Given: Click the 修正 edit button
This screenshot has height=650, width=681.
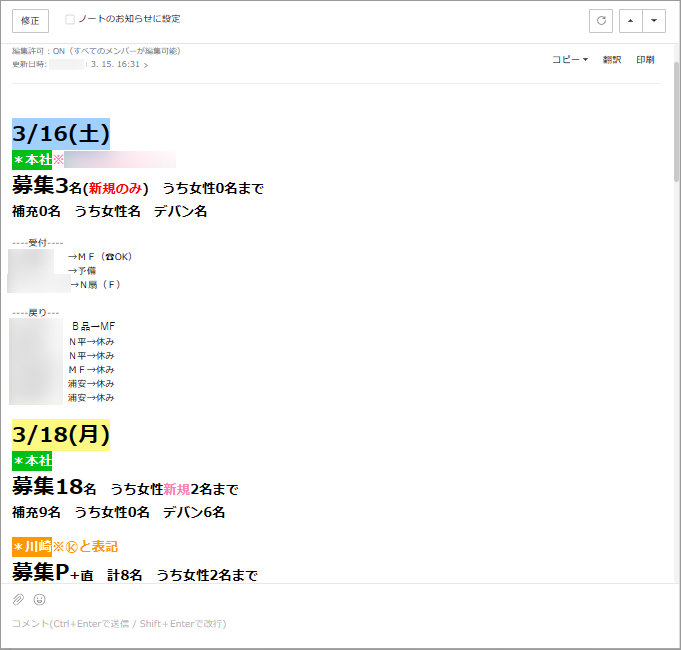Looking at the screenshot, I should pyautogui.click(x=30, y=21).
